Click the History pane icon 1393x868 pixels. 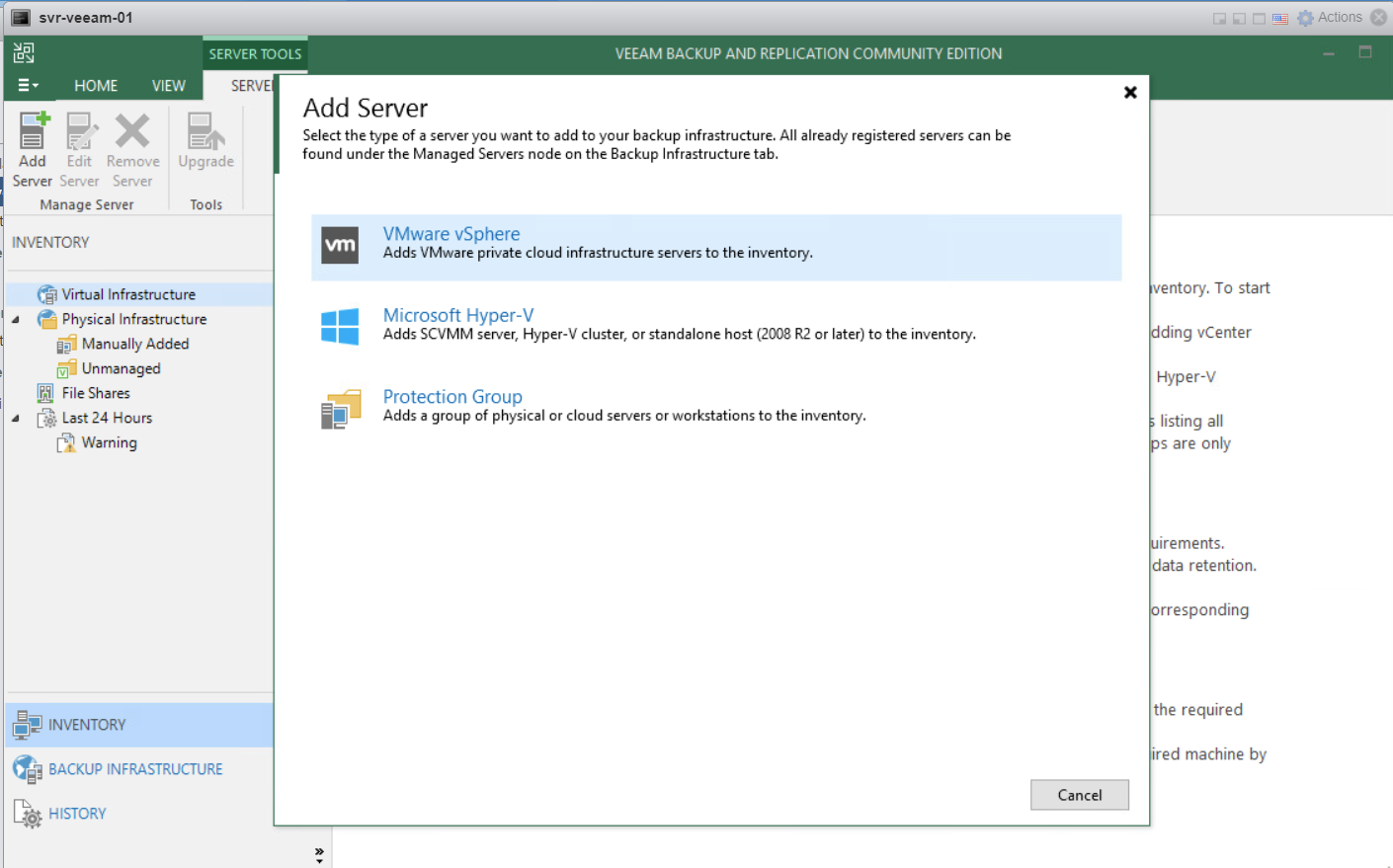27,814
